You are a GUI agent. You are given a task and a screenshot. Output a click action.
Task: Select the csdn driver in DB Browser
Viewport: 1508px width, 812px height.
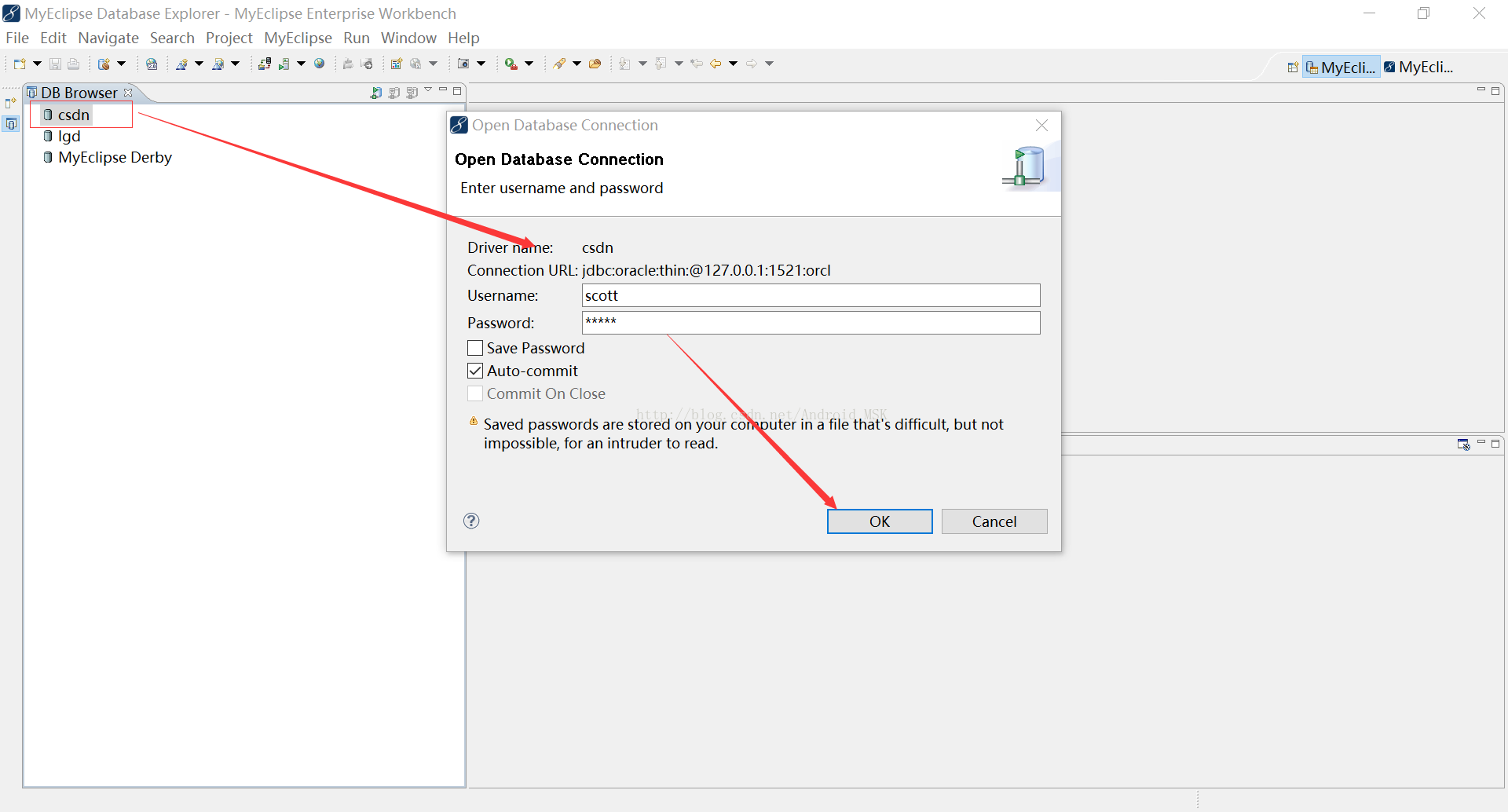pyautogui.click(x=68, y=115)
